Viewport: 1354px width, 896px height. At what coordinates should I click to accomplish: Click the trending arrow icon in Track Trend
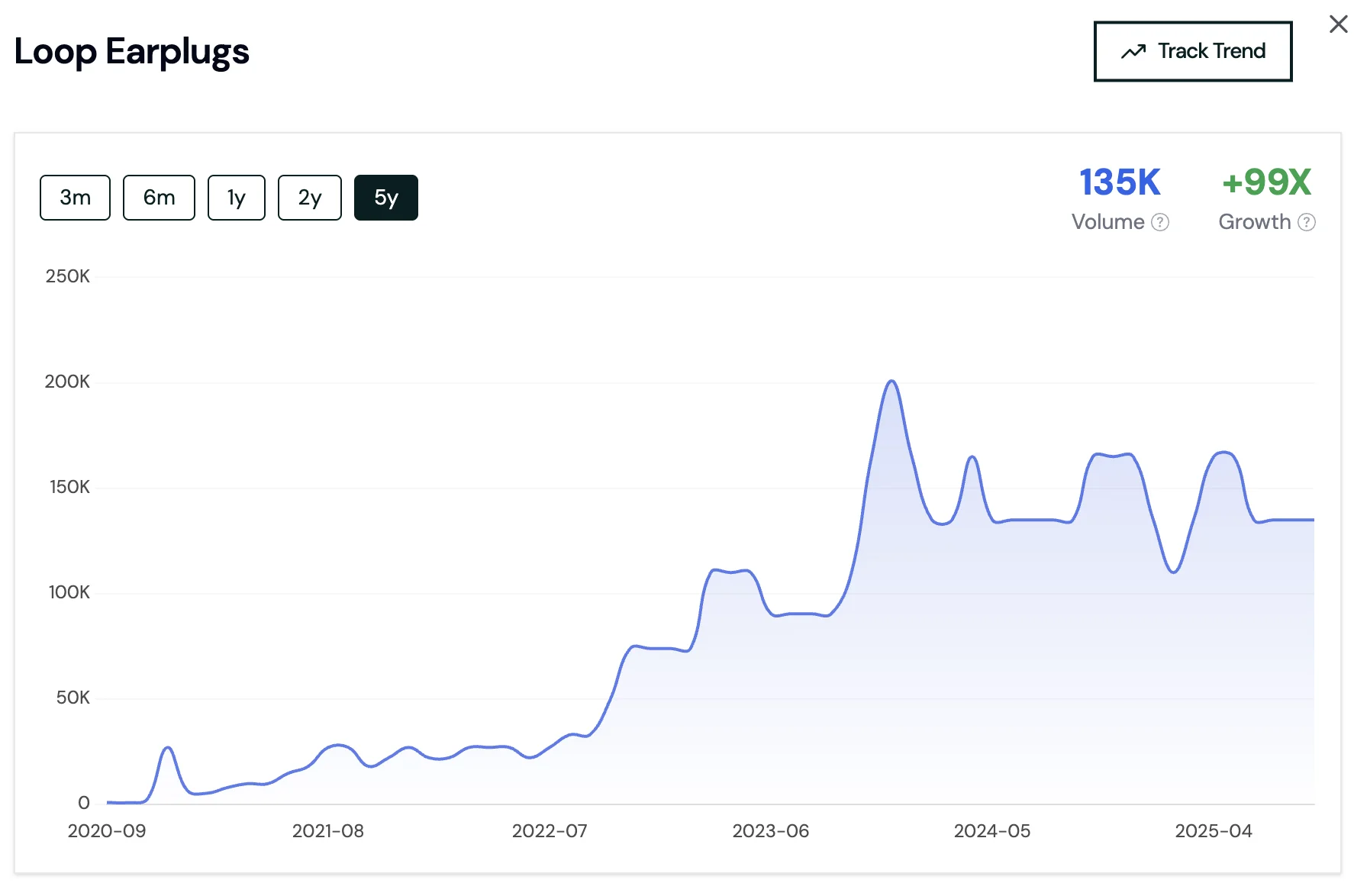1133,52
